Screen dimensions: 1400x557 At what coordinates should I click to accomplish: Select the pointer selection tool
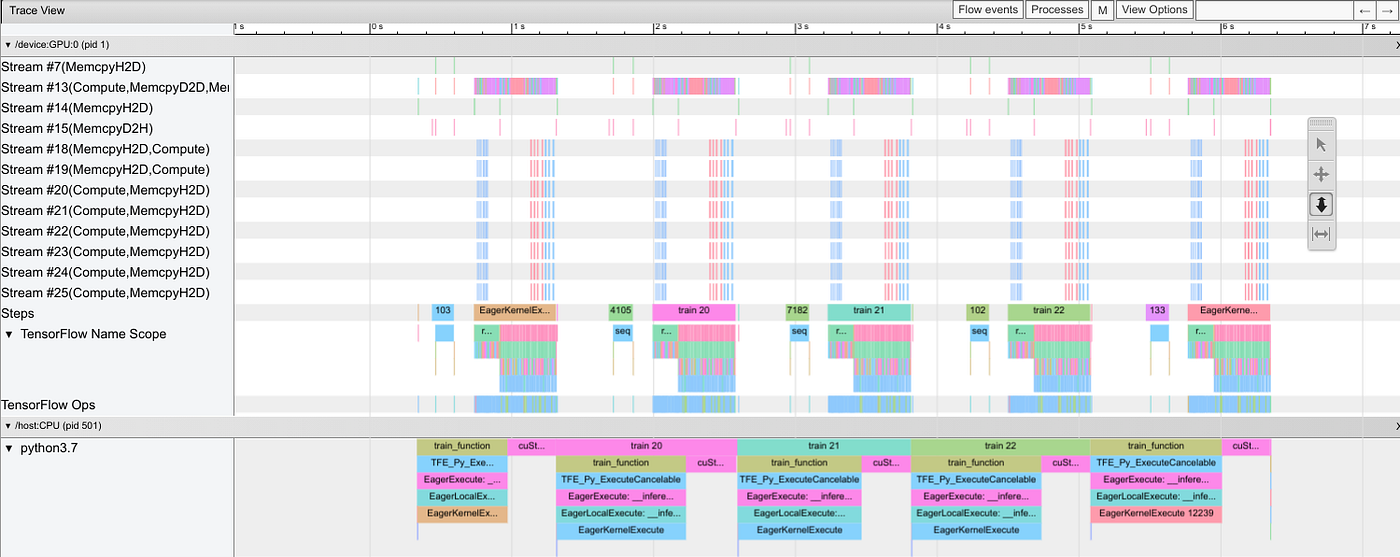pyautogui.click(x=1321, y=145)
